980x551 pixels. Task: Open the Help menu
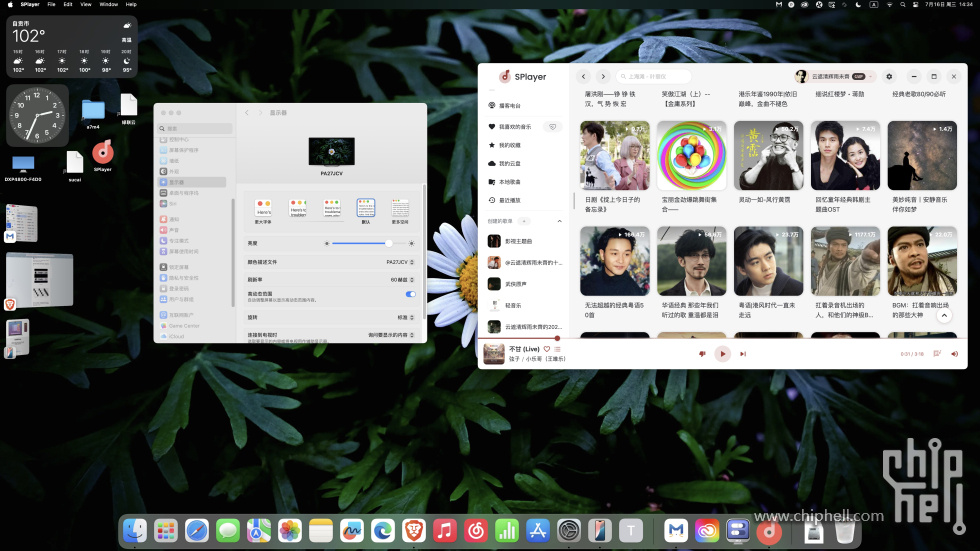(131, 4)
